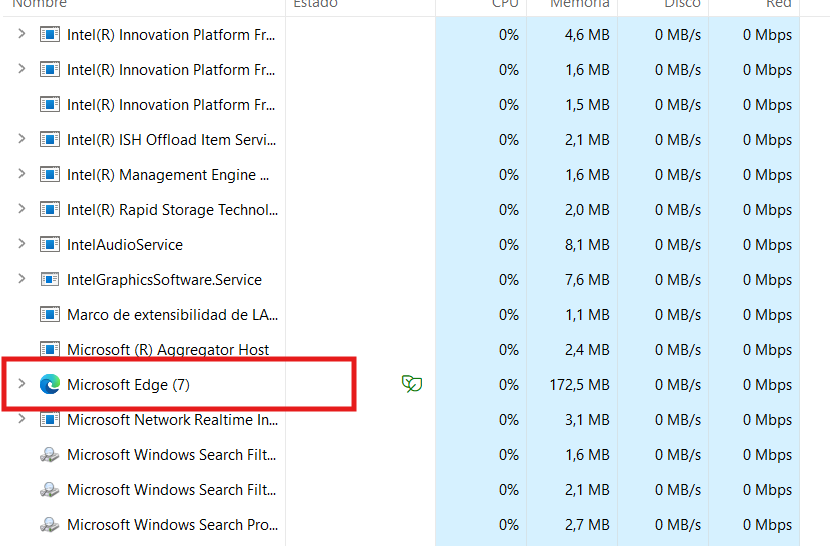Click the Intel(R) ISH Offload Item Servi... icon
The image size is (830, 546).
[x=50, y=139]
